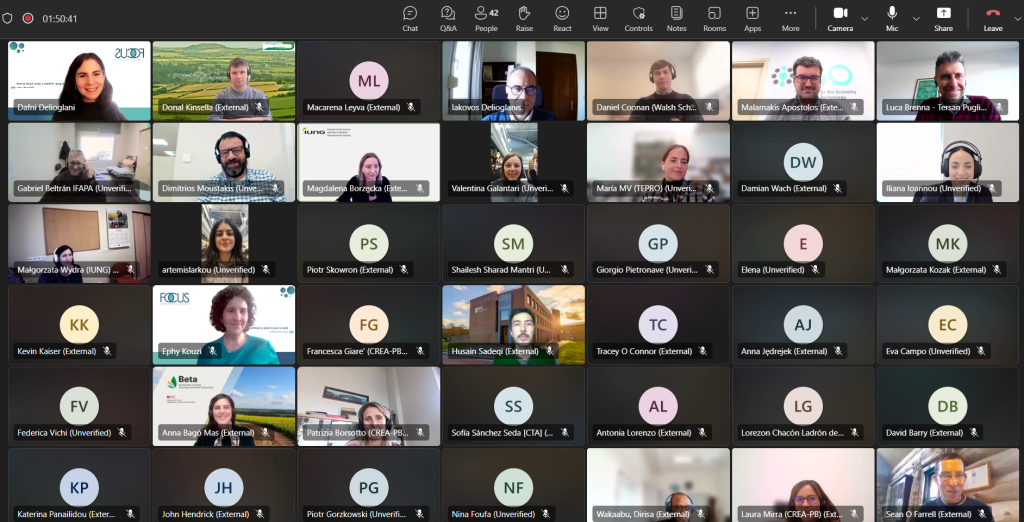Click the shield security icon by the timer
The width and height of the screenshot is (1024, 522).
8,18
